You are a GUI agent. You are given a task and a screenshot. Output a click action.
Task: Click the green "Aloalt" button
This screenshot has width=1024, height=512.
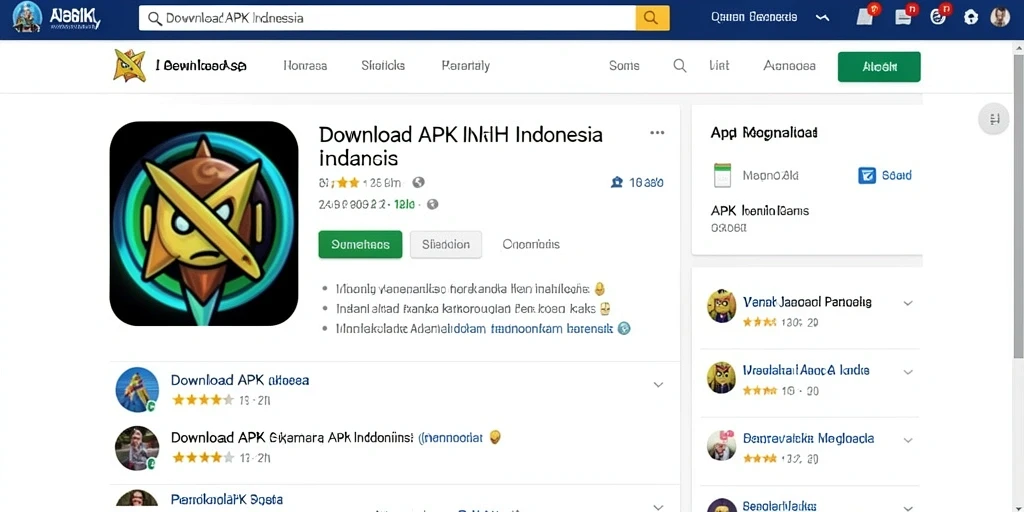click(x=879, y=67)
